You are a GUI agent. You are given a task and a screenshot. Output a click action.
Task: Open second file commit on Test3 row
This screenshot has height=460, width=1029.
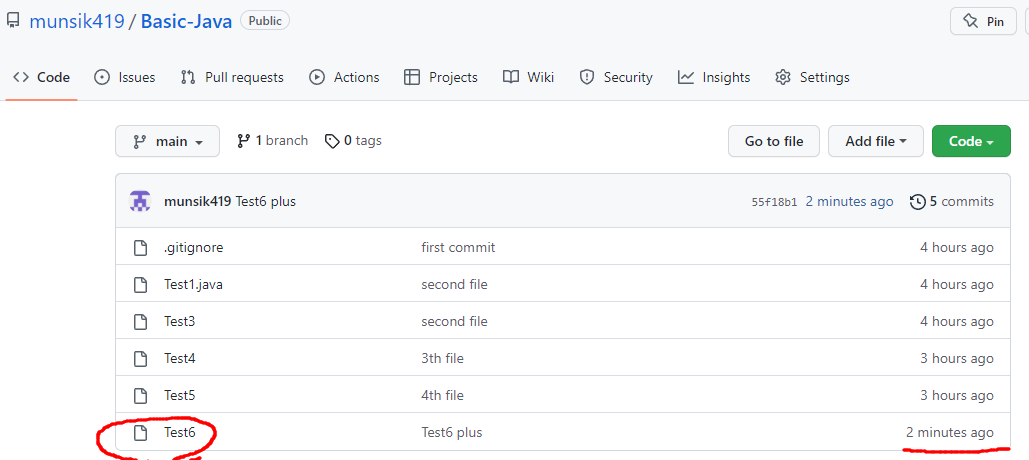(x=454, y=322)
